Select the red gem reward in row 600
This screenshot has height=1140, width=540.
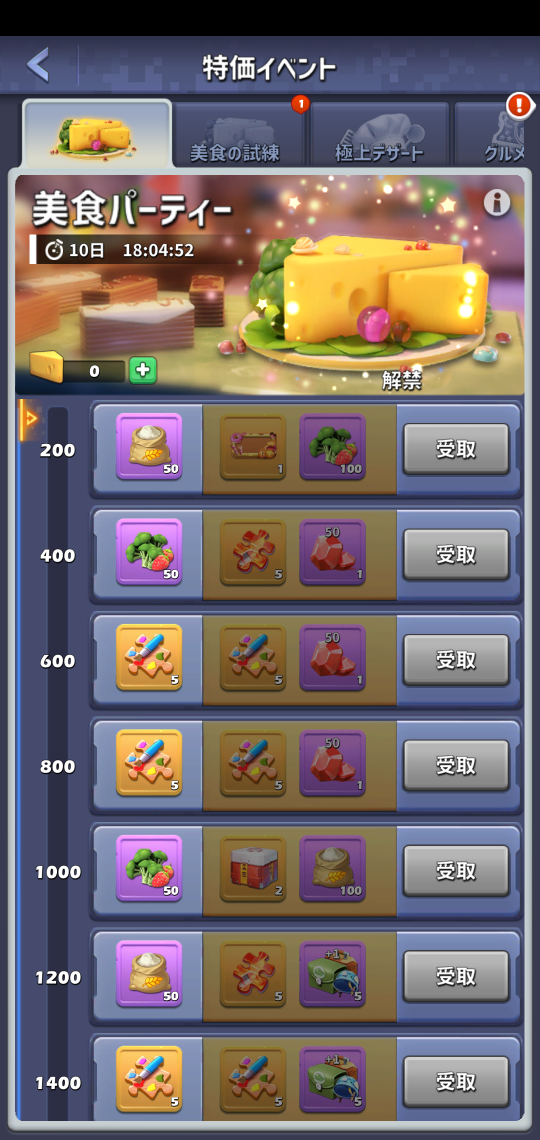point(332,657)
